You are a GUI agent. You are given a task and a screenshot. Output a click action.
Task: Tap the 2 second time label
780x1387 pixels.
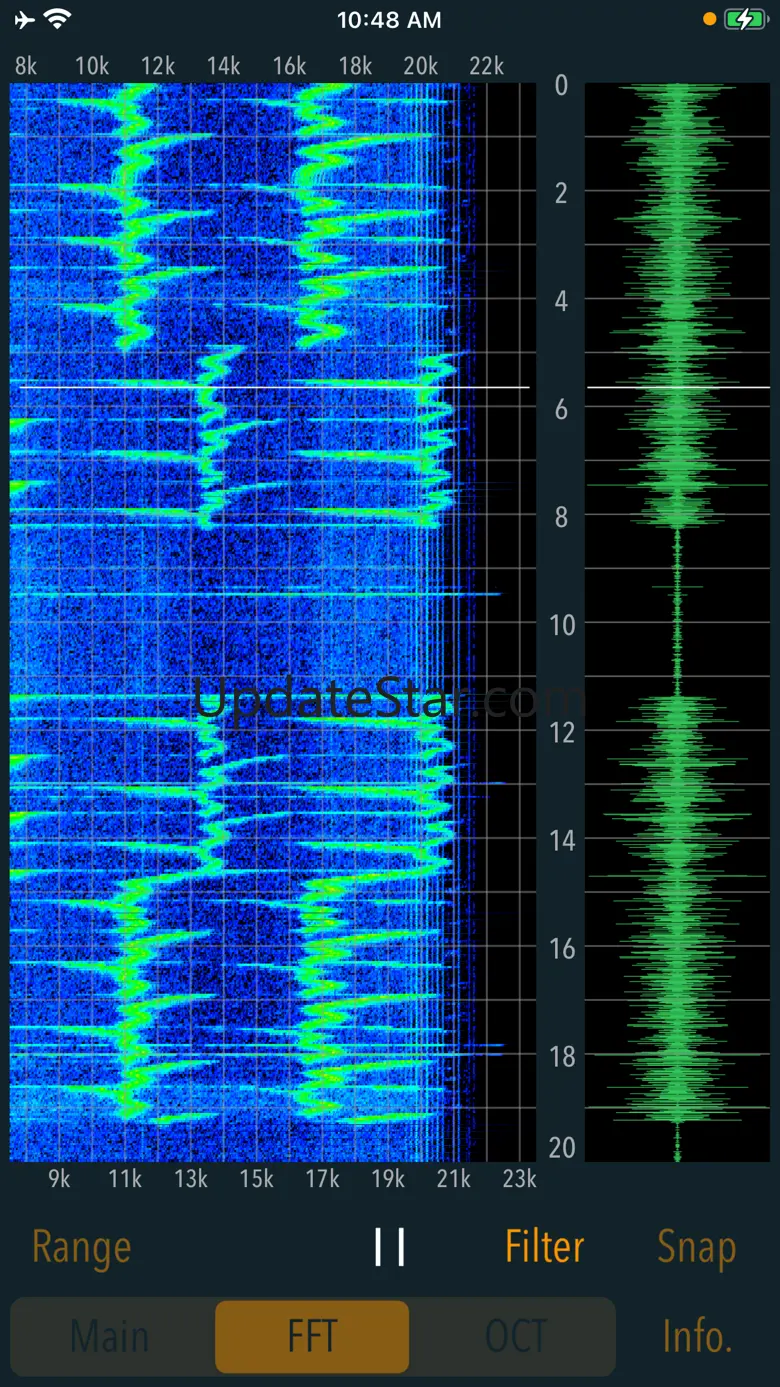pos(561,192)
